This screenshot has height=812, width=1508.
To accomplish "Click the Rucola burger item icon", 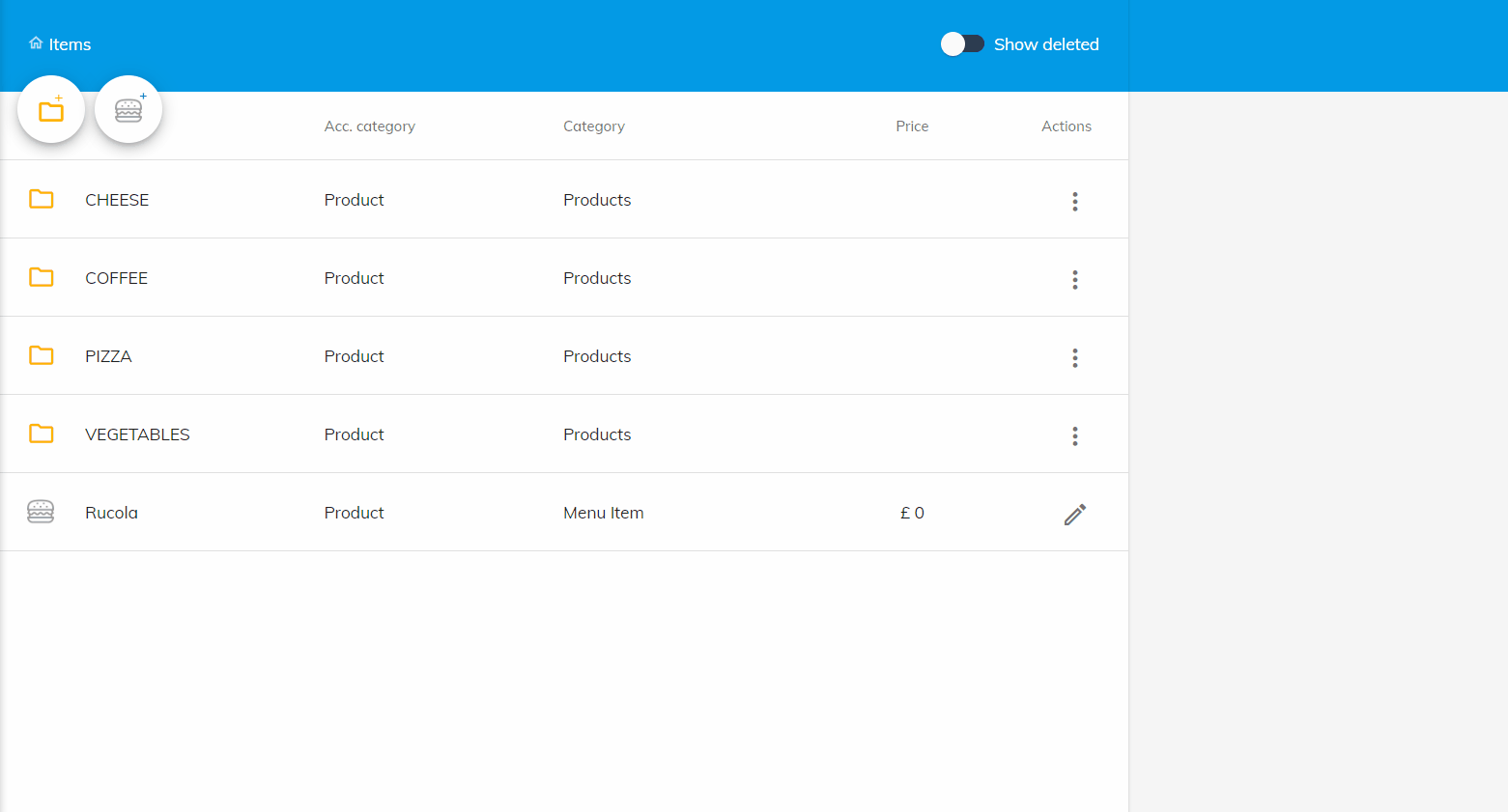I will (x=41, y=512).
